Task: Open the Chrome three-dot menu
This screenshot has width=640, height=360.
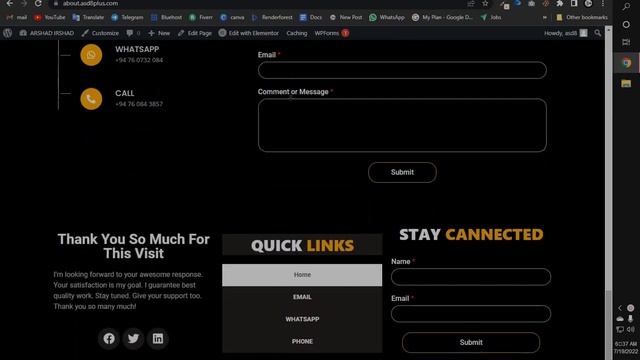Action: tap(603, 4)
